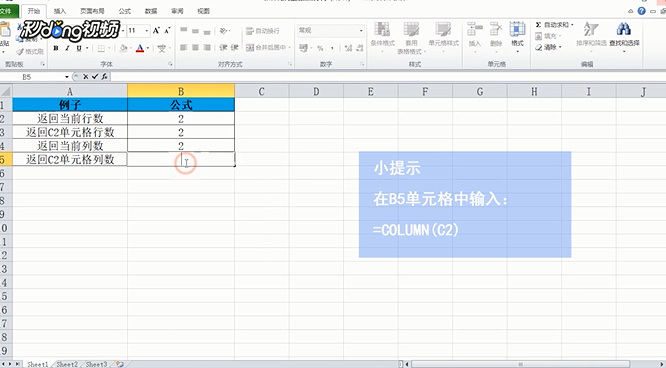Toggle underline formatting button
The image size is (666, 368).
pyautogui.click(x=79, y=48)
